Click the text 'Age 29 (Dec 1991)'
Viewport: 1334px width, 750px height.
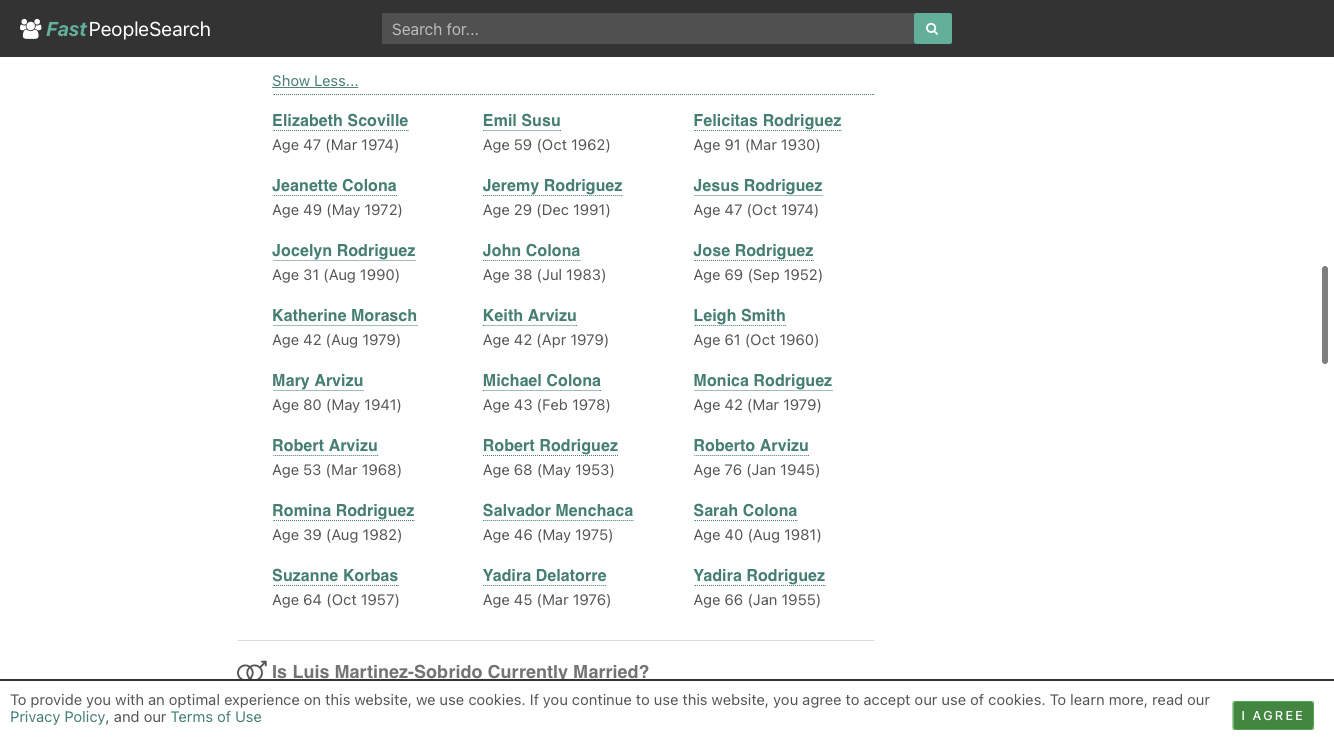point(546,210)
